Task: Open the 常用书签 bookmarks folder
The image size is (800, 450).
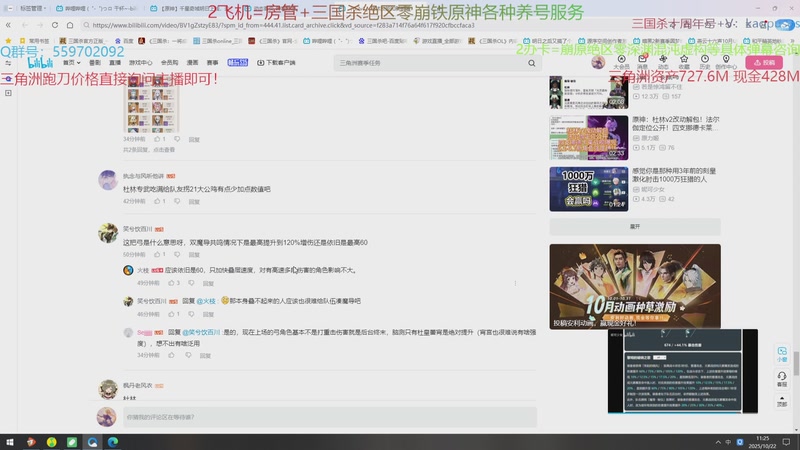Action: (35, 40)
